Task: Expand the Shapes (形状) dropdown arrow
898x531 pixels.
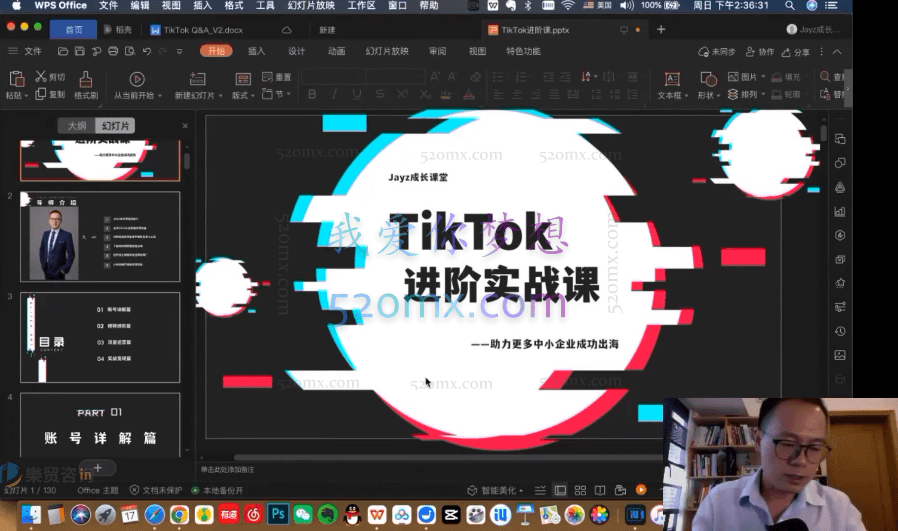Action: (719, 96)
